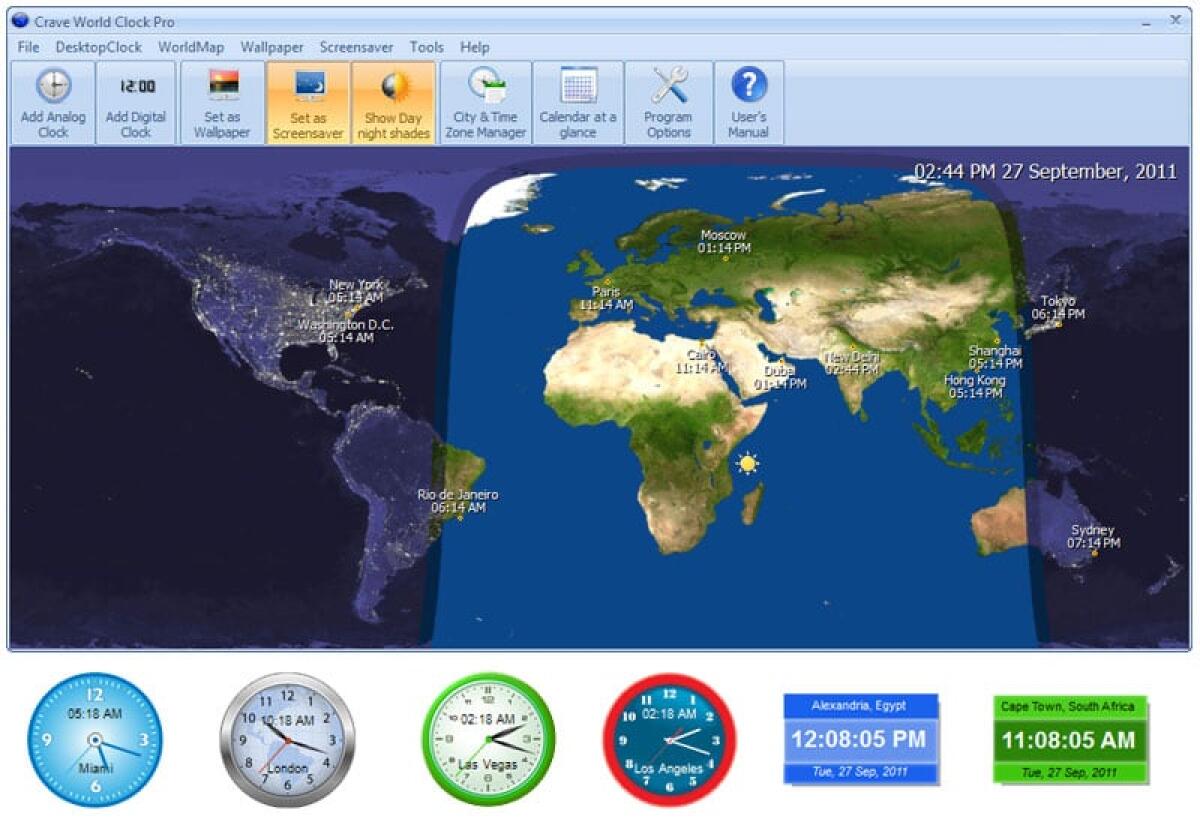The image size is (1200, 819).
Task: Open the City & Time Zone Manager
Action: point(487,100)
